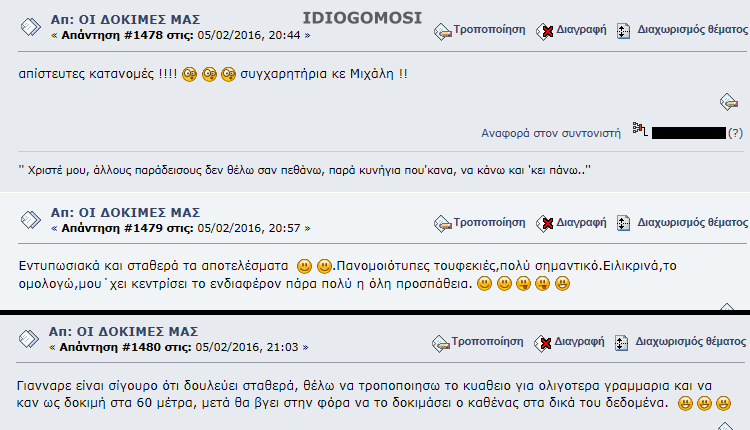Open the Αναφορά στον συντονιστή link
The image size is (750, 430).
(551, 133)
